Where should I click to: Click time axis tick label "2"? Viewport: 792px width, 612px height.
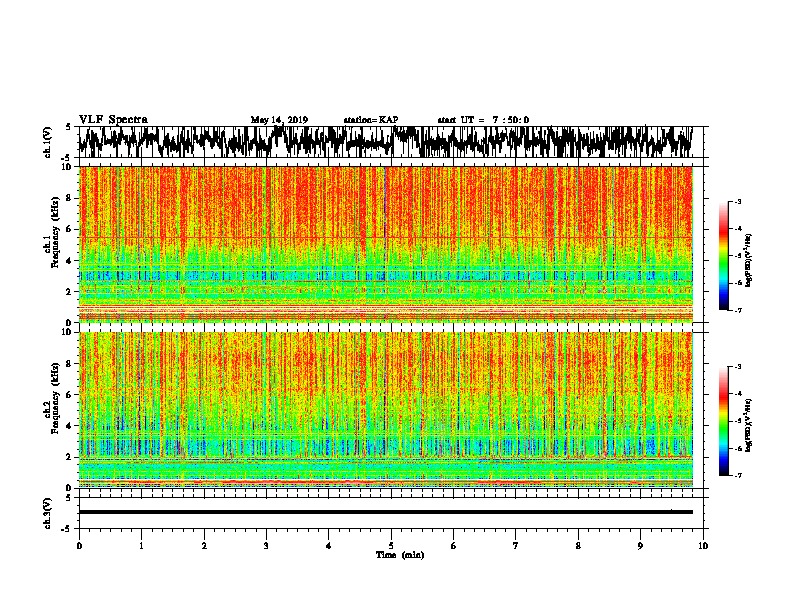point(204,546)
